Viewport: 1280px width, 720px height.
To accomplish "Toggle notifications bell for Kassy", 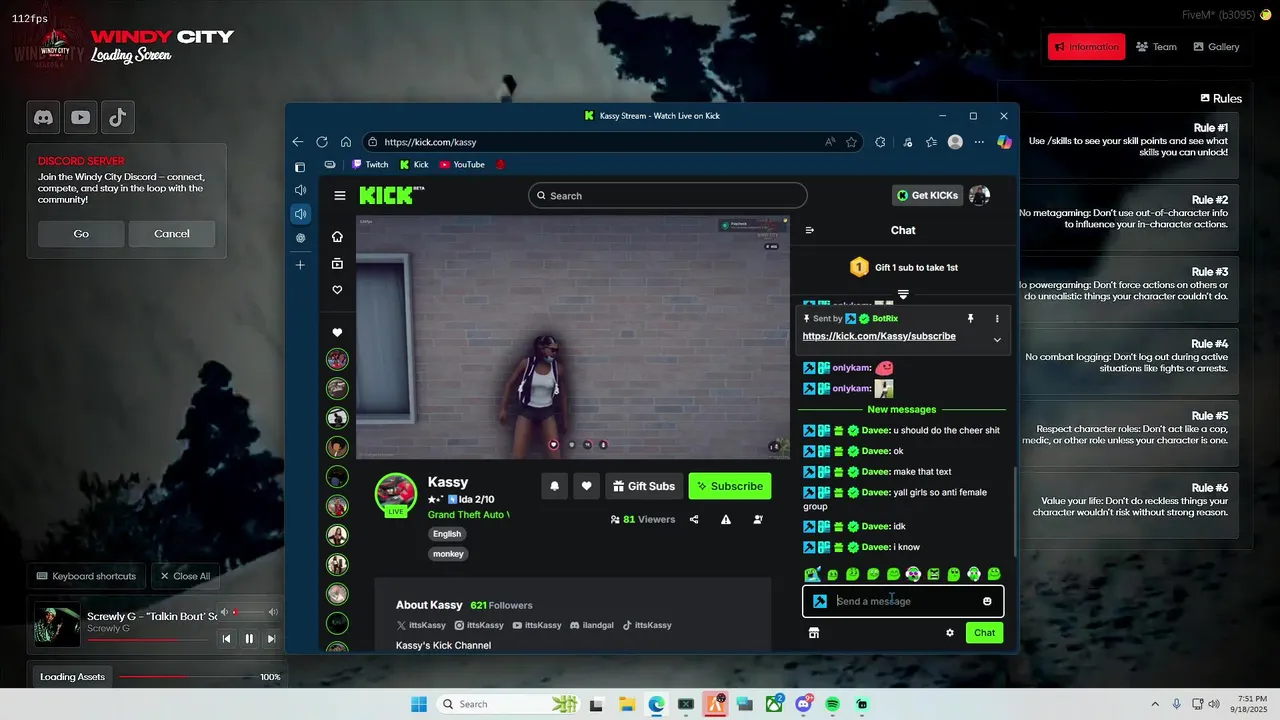I will click(x=554, y=486).
